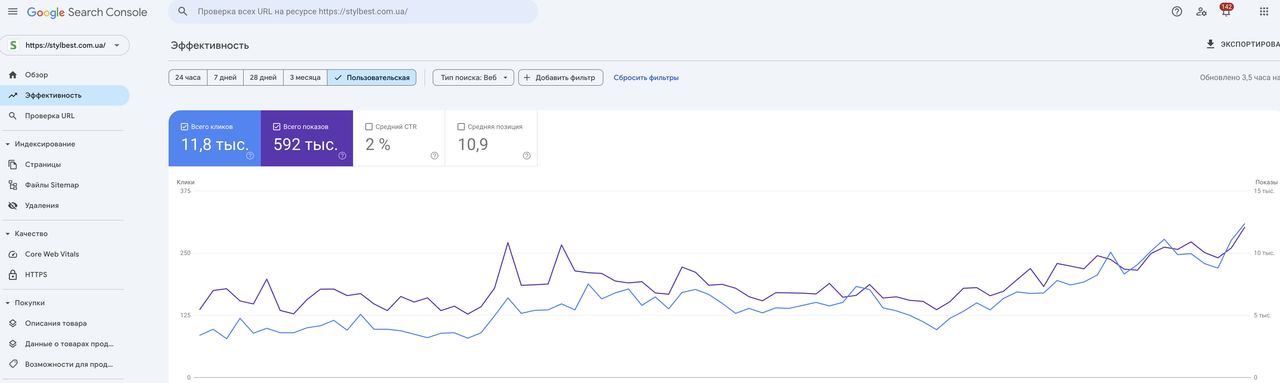Open the stylbest.com.ua property dropdown
The image size is (1280, 383).
64,45
